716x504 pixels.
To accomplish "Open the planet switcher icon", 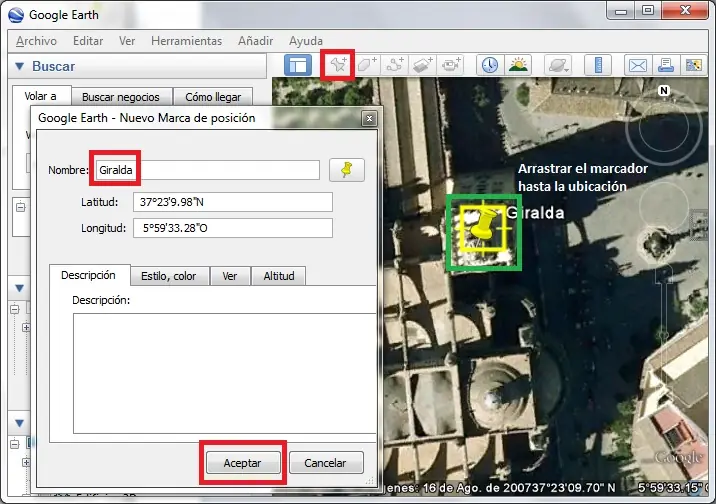I will click(558, 65).
